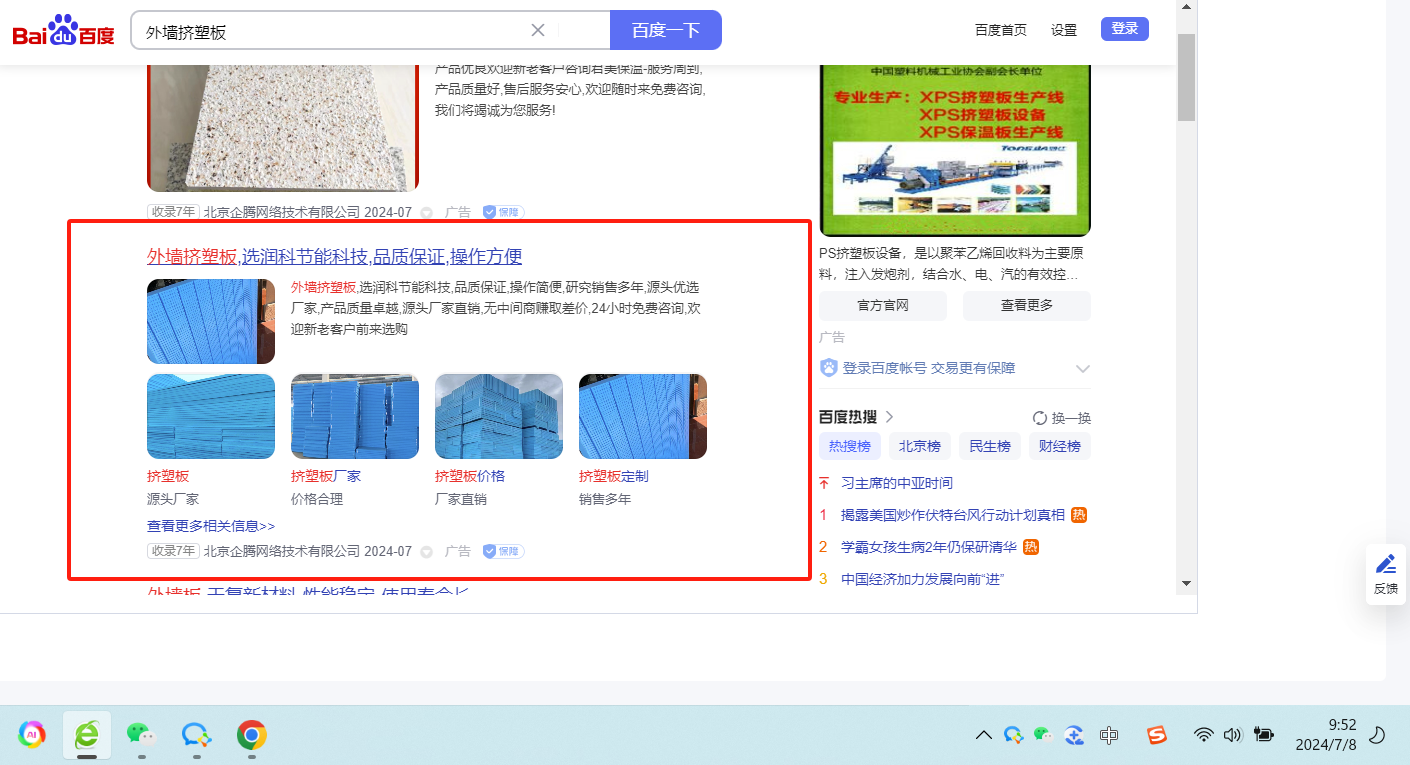
Task: Click the battery status tray icon
Action: pos(1264,735)
